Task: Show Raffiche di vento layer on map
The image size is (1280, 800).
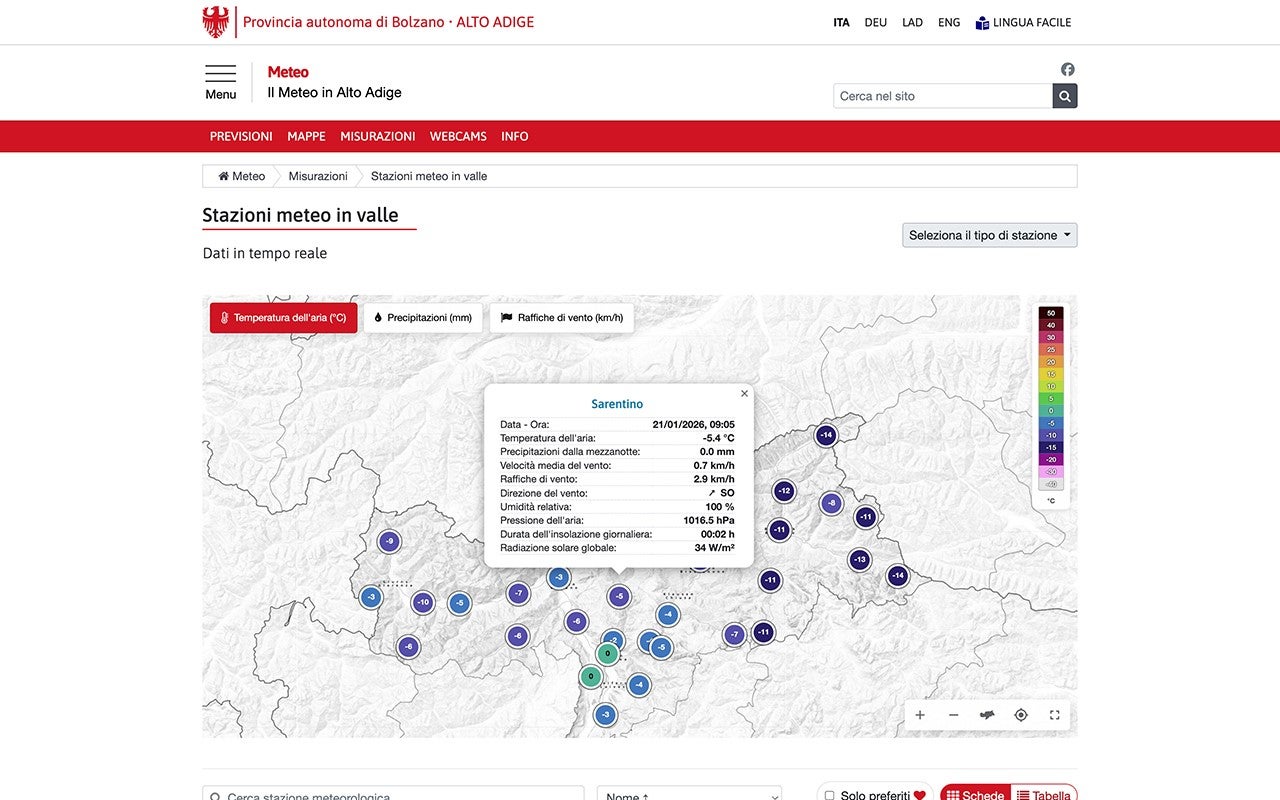Action: pyautogui.click(x=562, y=318)
